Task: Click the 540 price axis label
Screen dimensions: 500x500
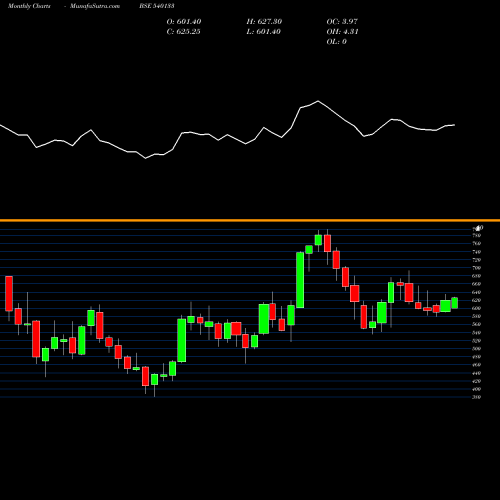Action: pos(477,333)
